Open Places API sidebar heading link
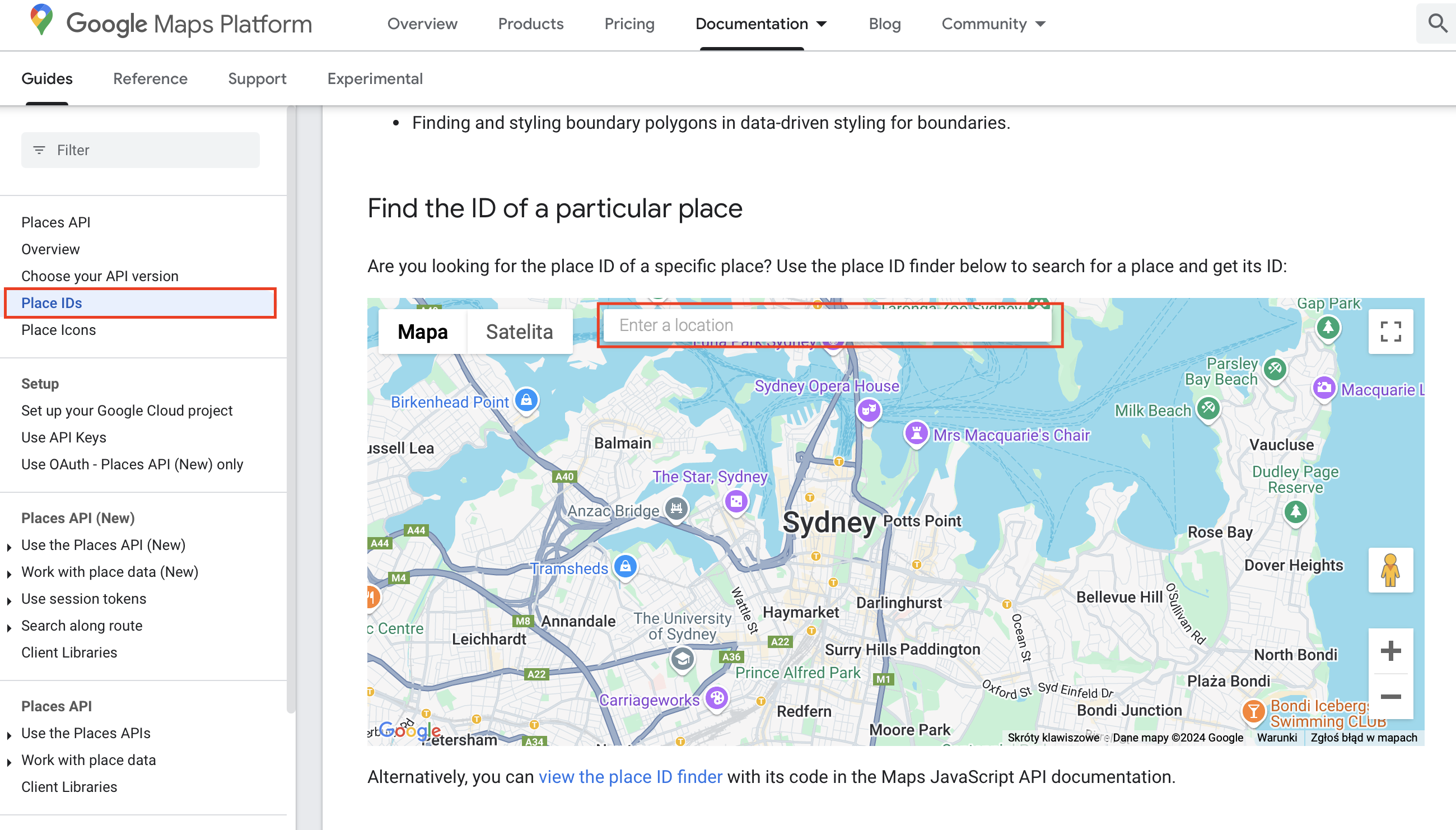 coord(56,222)
